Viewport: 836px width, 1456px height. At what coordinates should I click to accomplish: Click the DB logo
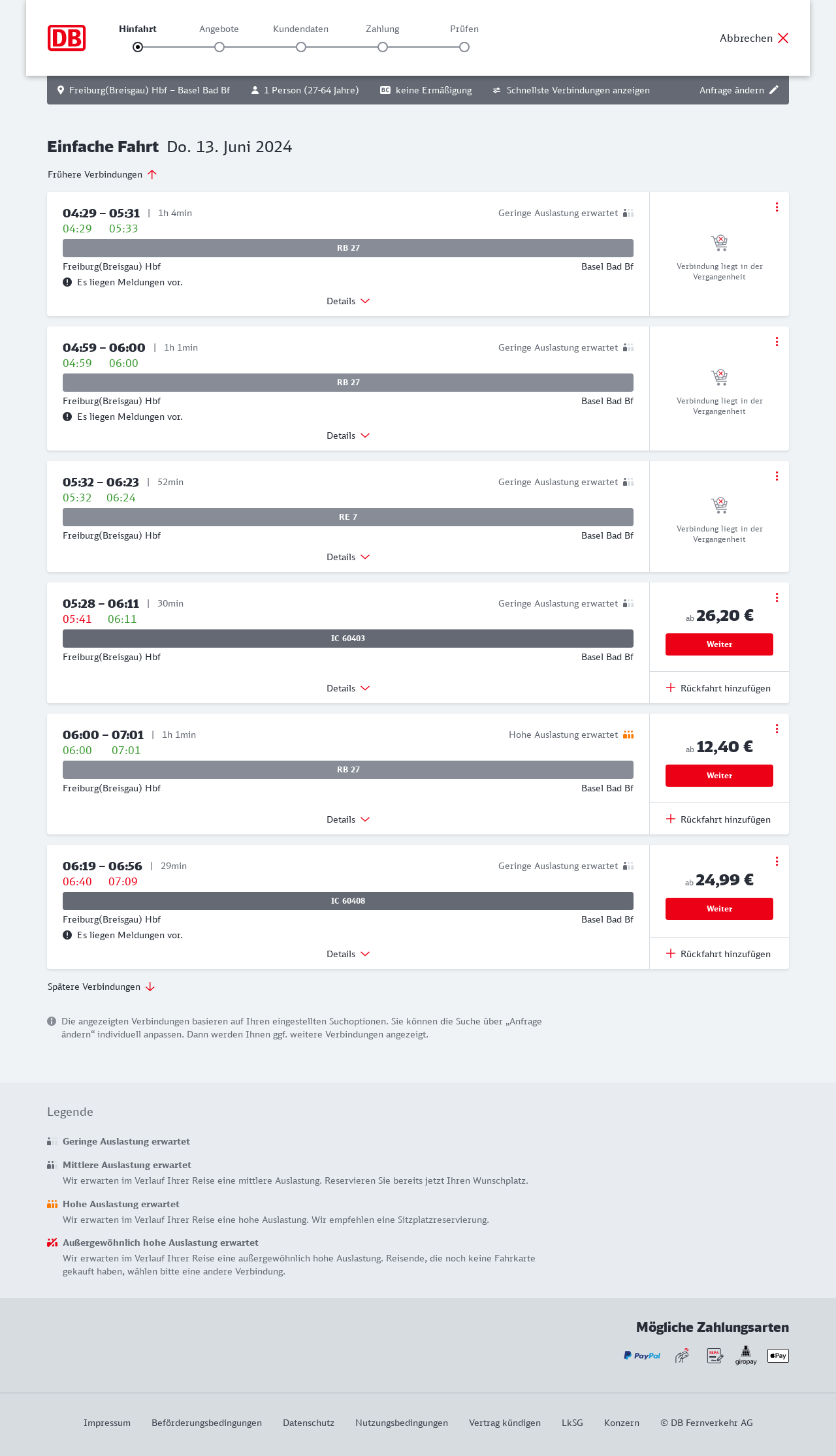point(67,38)
